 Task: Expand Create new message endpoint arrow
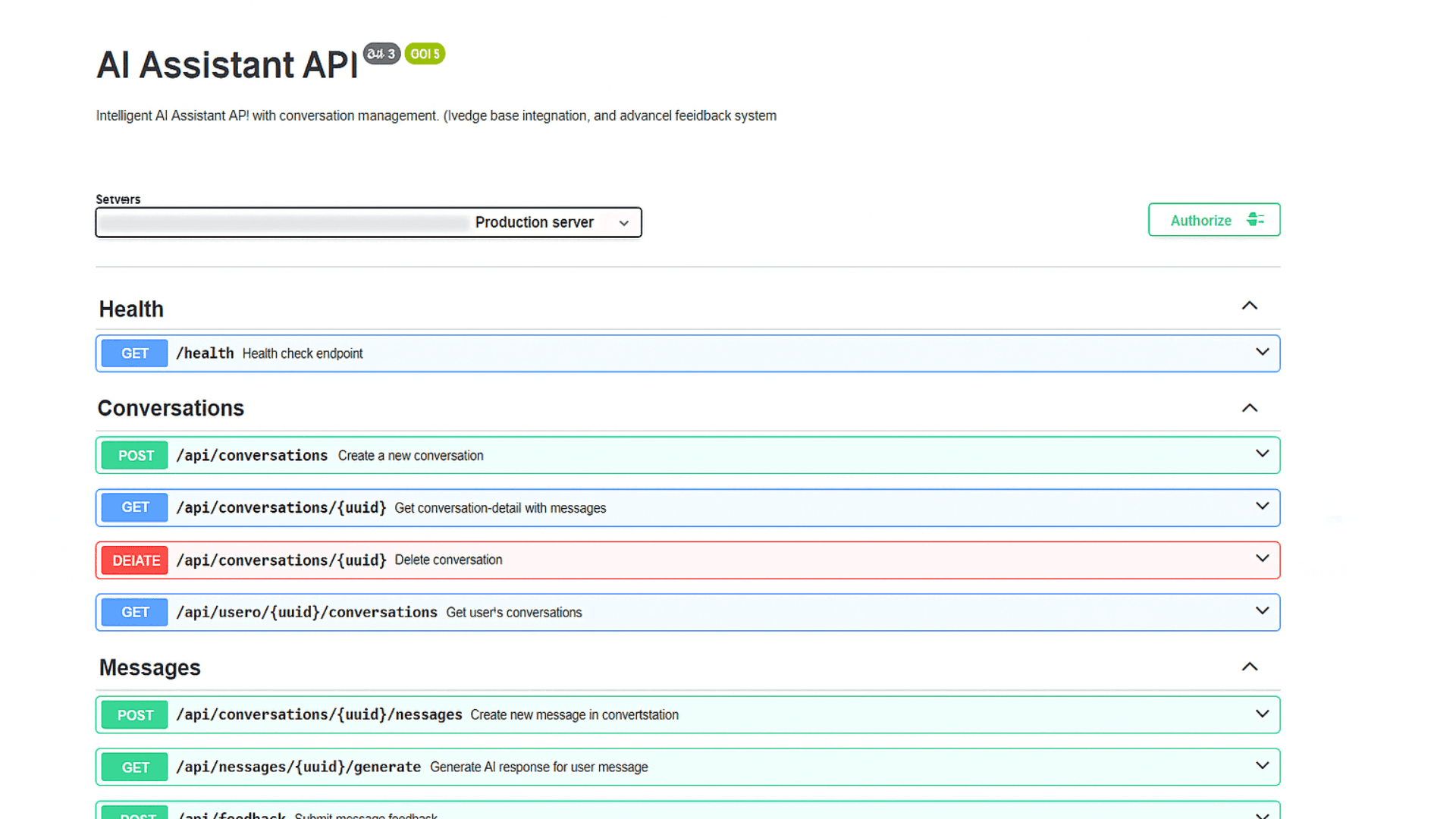(x=1262, y=714)
